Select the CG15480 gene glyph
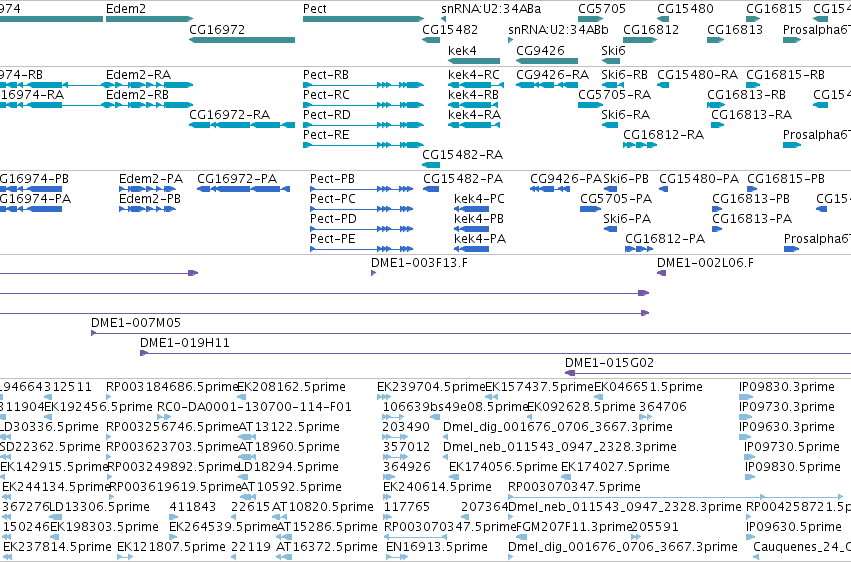 click(x=663, y=19)
